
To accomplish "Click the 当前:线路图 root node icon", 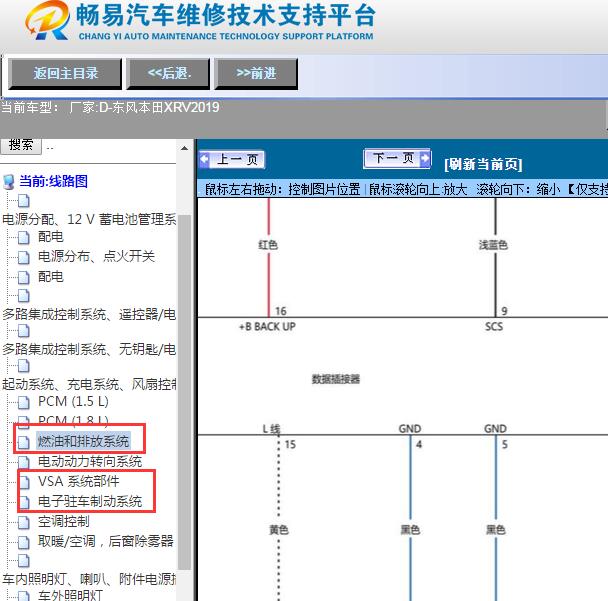I will coord(9,181).
